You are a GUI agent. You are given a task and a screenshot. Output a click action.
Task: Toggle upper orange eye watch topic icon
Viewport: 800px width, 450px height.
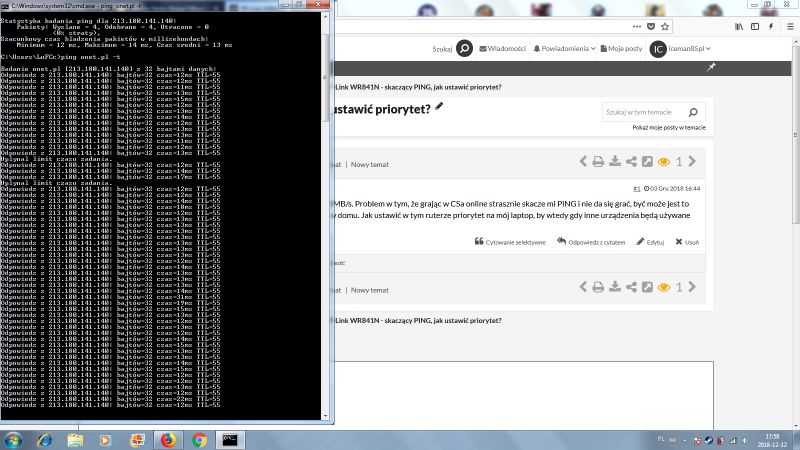coord(664,162)
